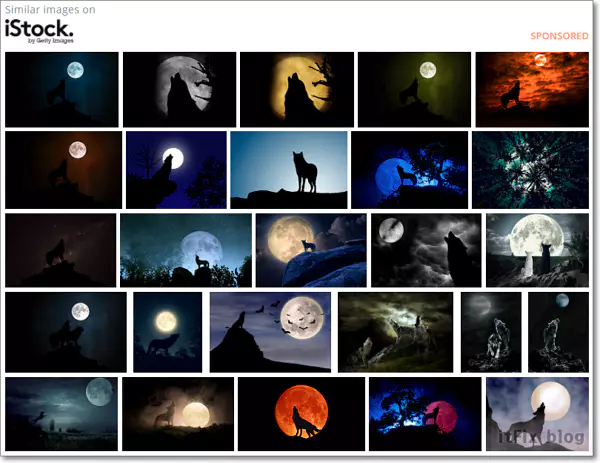Screen dimensions: 600x463
Task: Open the two wolves silhouette with white moon
Action: pyautogui.click(x=66, y=332)
